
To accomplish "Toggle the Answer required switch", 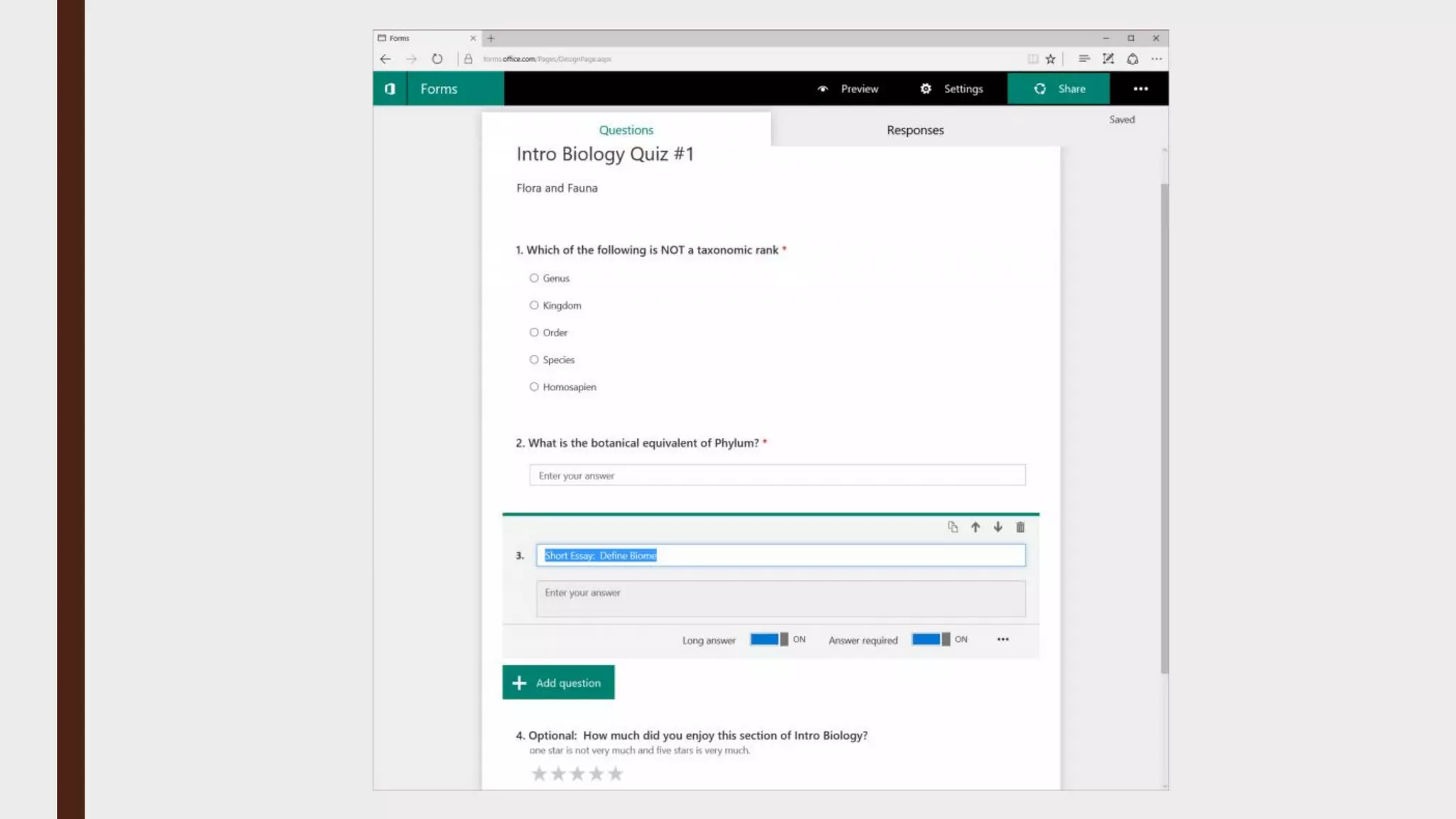I will tap(931, 639).
